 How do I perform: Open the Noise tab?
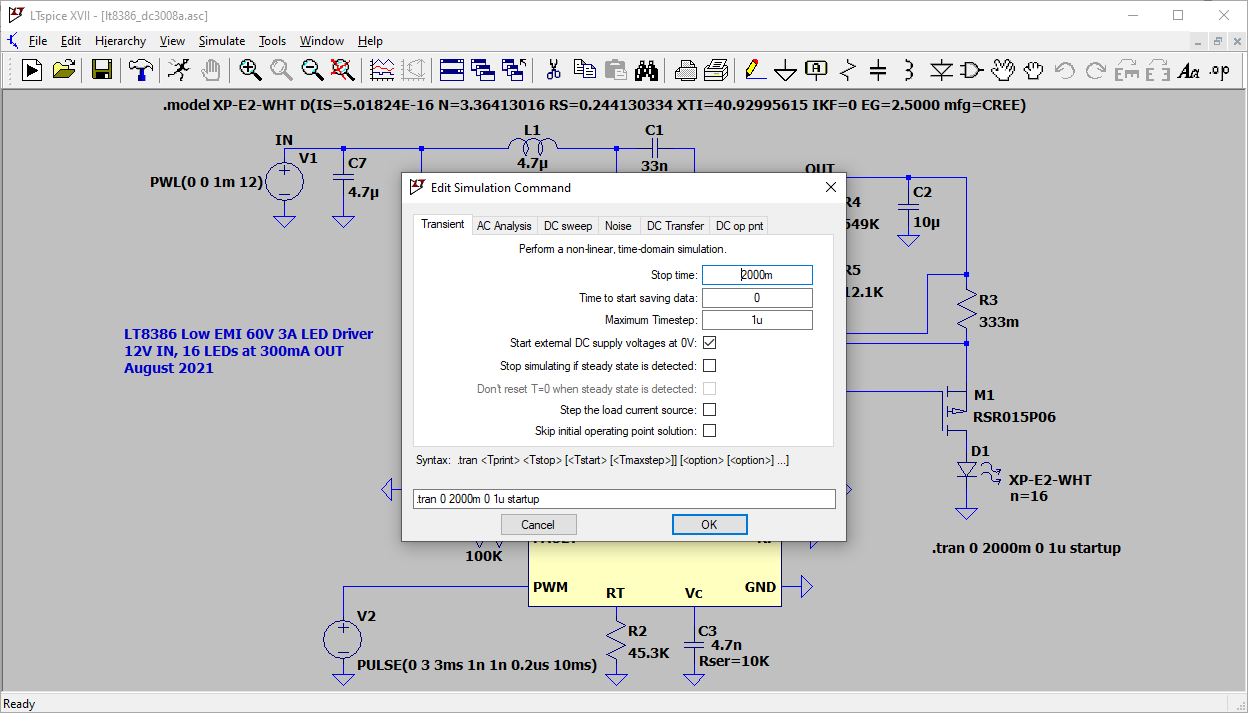[618, 226]
